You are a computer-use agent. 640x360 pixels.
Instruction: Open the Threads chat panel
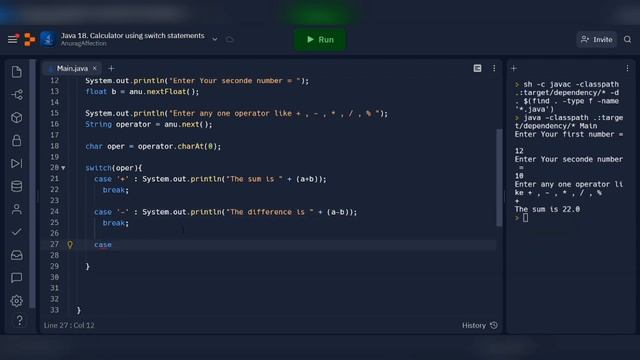coord(17,278)
